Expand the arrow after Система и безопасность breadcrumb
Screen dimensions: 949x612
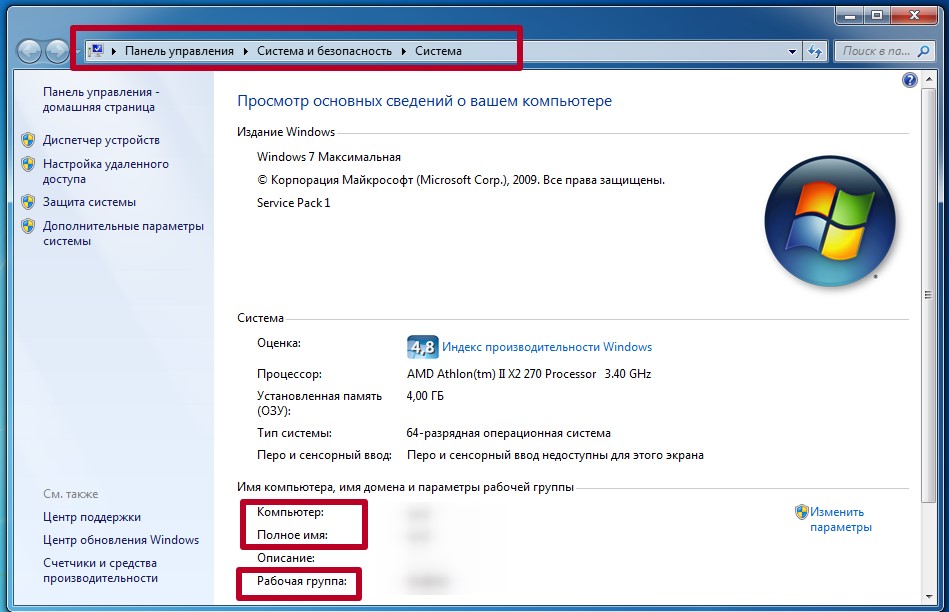pyautogui.click(x=404, y=51)
